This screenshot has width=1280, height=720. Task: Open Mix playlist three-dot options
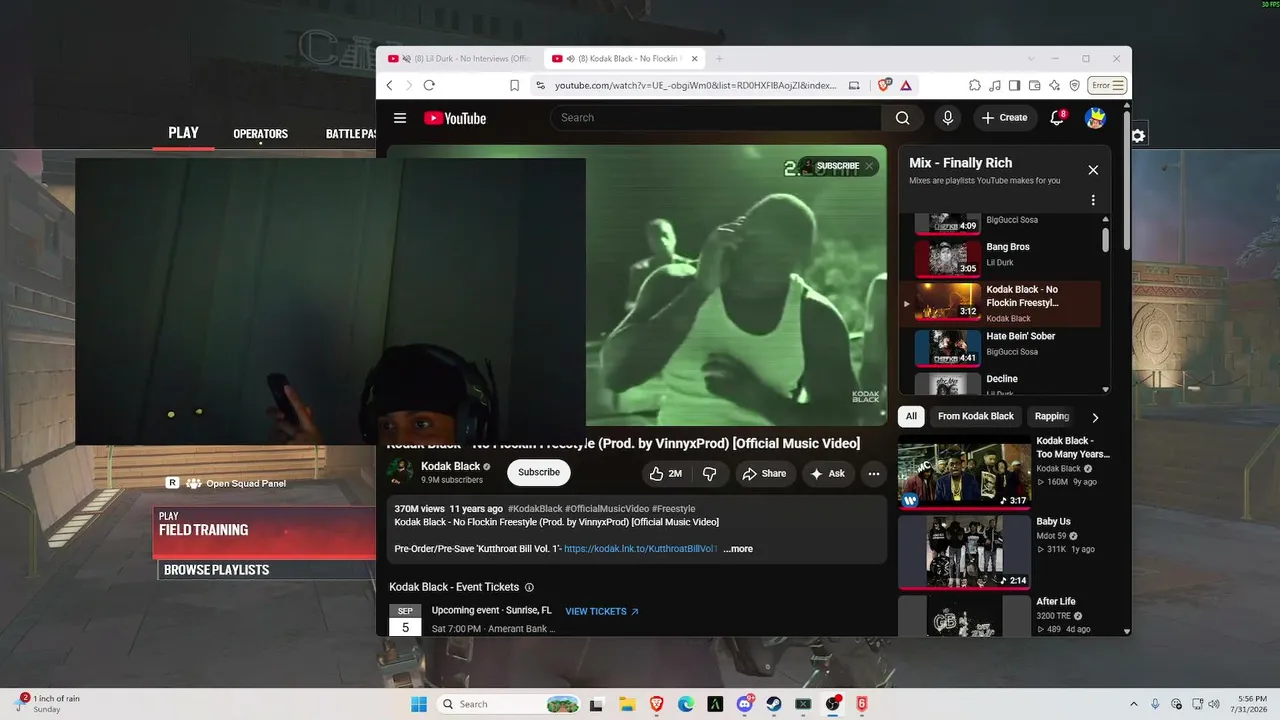point(1093,200)
